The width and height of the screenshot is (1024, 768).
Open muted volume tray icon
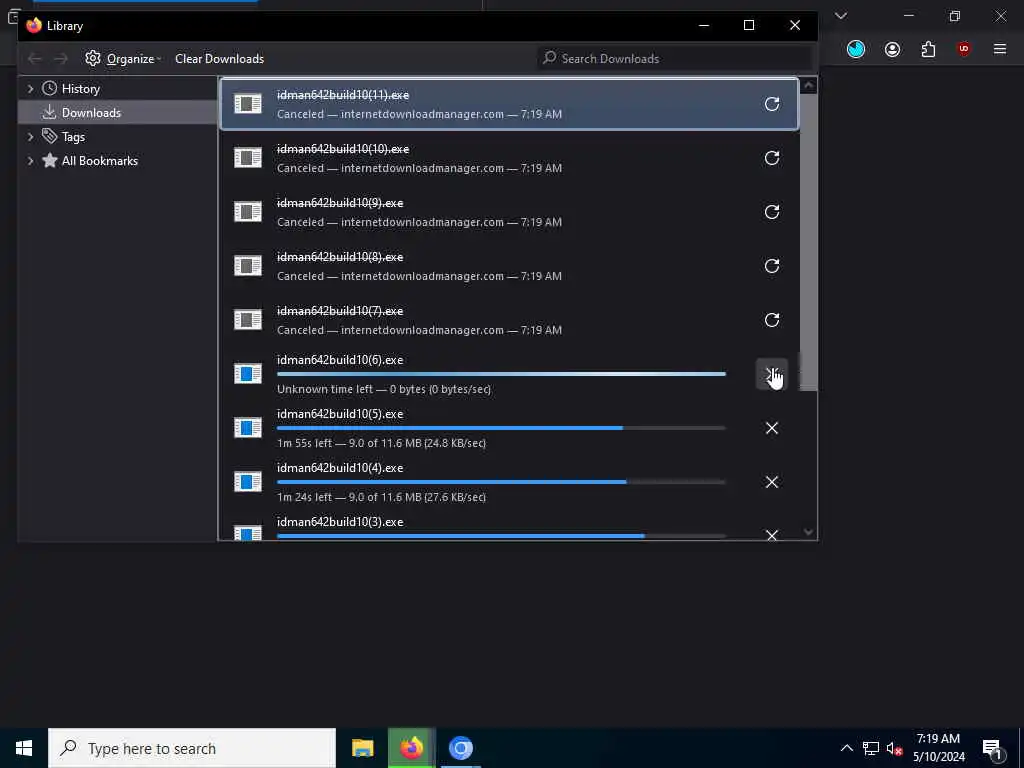tap(894, 748)
